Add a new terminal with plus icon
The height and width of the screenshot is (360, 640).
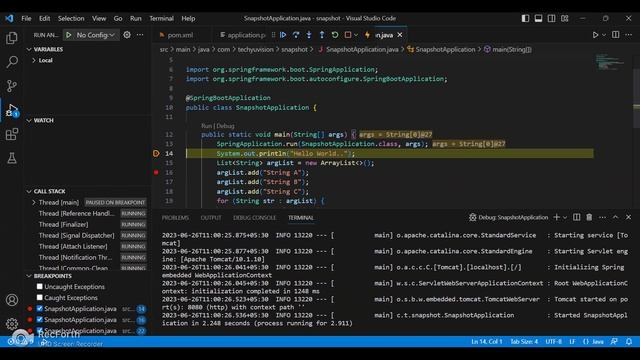[556, 218]
